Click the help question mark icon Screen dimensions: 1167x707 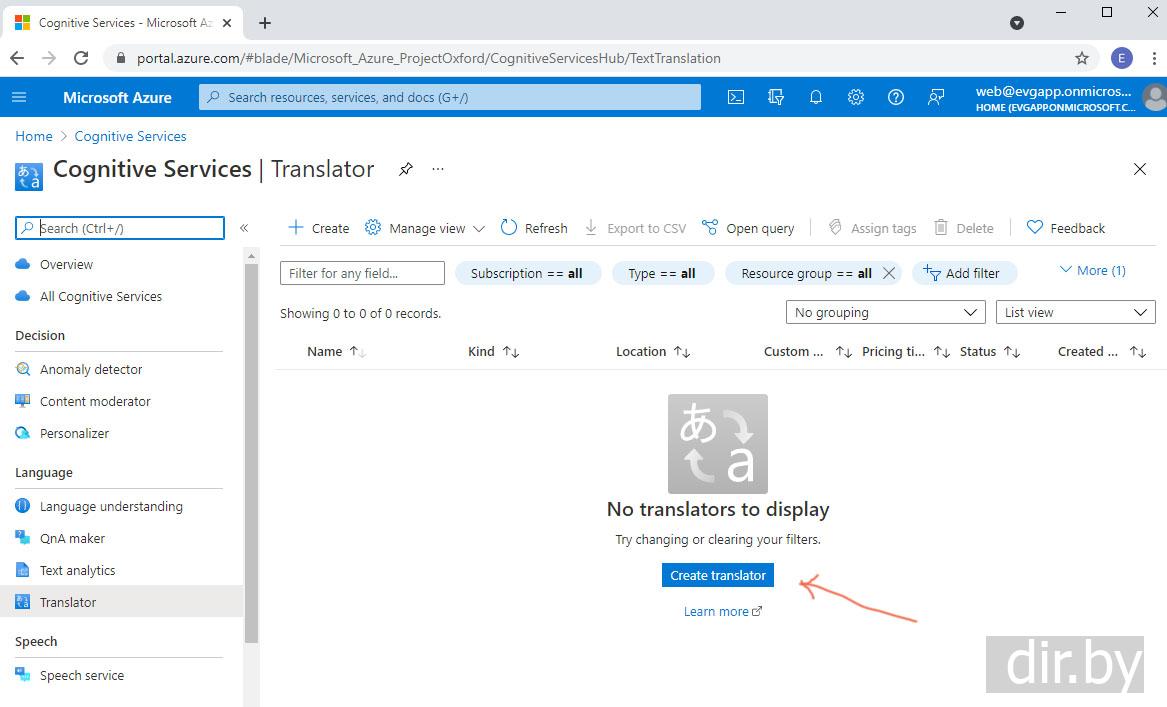pyautogui.click(x=896, y=97)
